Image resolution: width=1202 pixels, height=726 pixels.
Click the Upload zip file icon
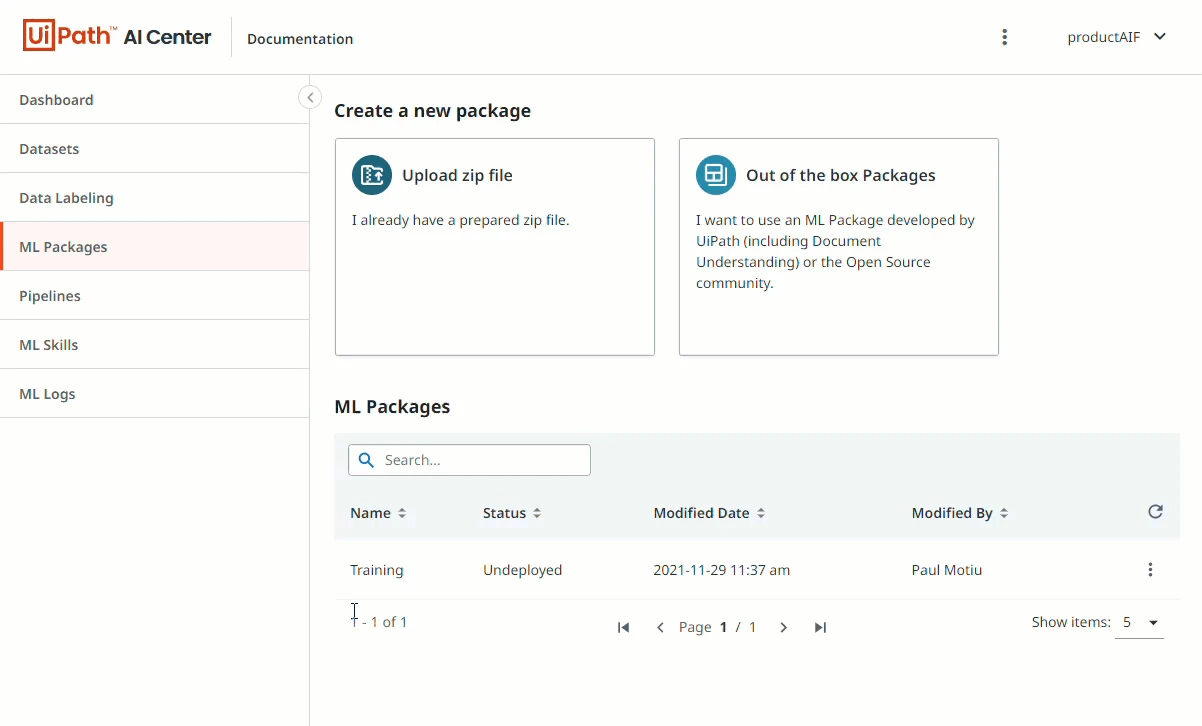click(x=372, y=175)
